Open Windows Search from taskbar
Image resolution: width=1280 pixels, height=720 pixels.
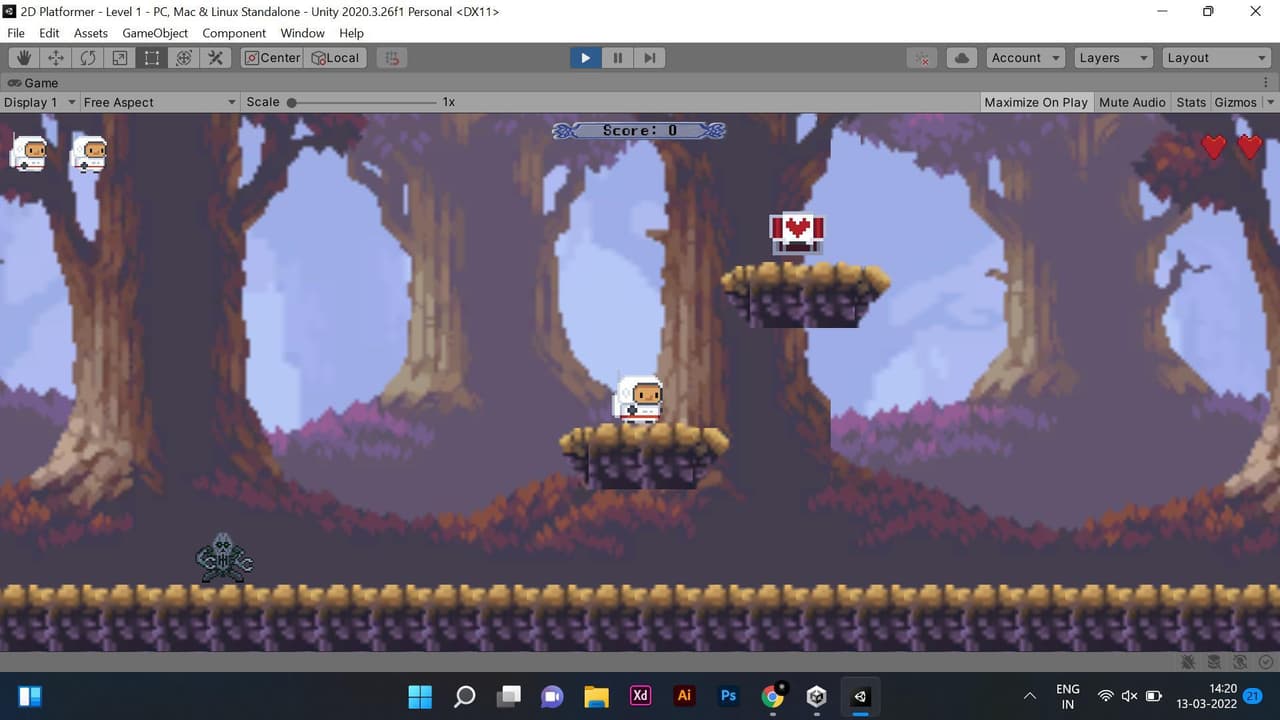tap(465, 696)
